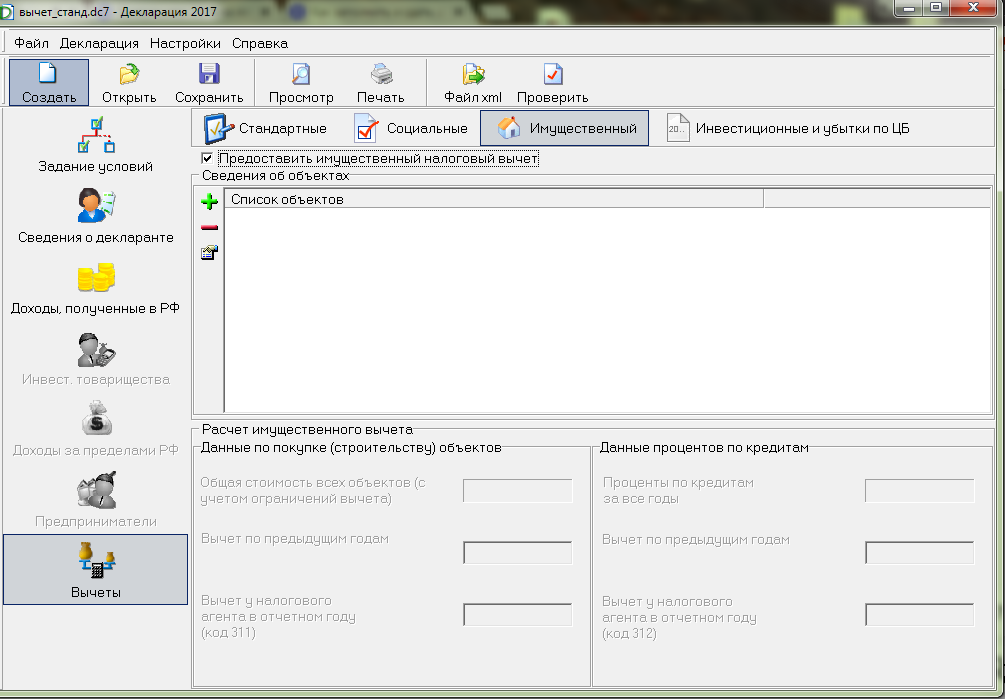Click the код 312 deduction field
Viewport: 1005px width, 699px height.
click(920, 615)
